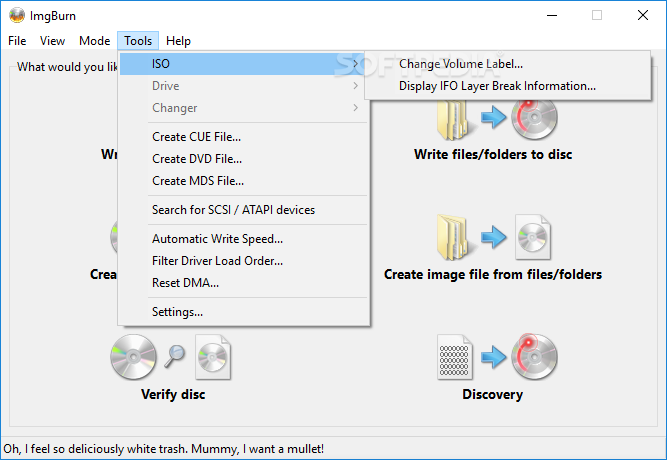This screenshot has width=667, height=460.
Task: Click the Verify disc label
Action: pyautogui.click(x=173, y=394)
